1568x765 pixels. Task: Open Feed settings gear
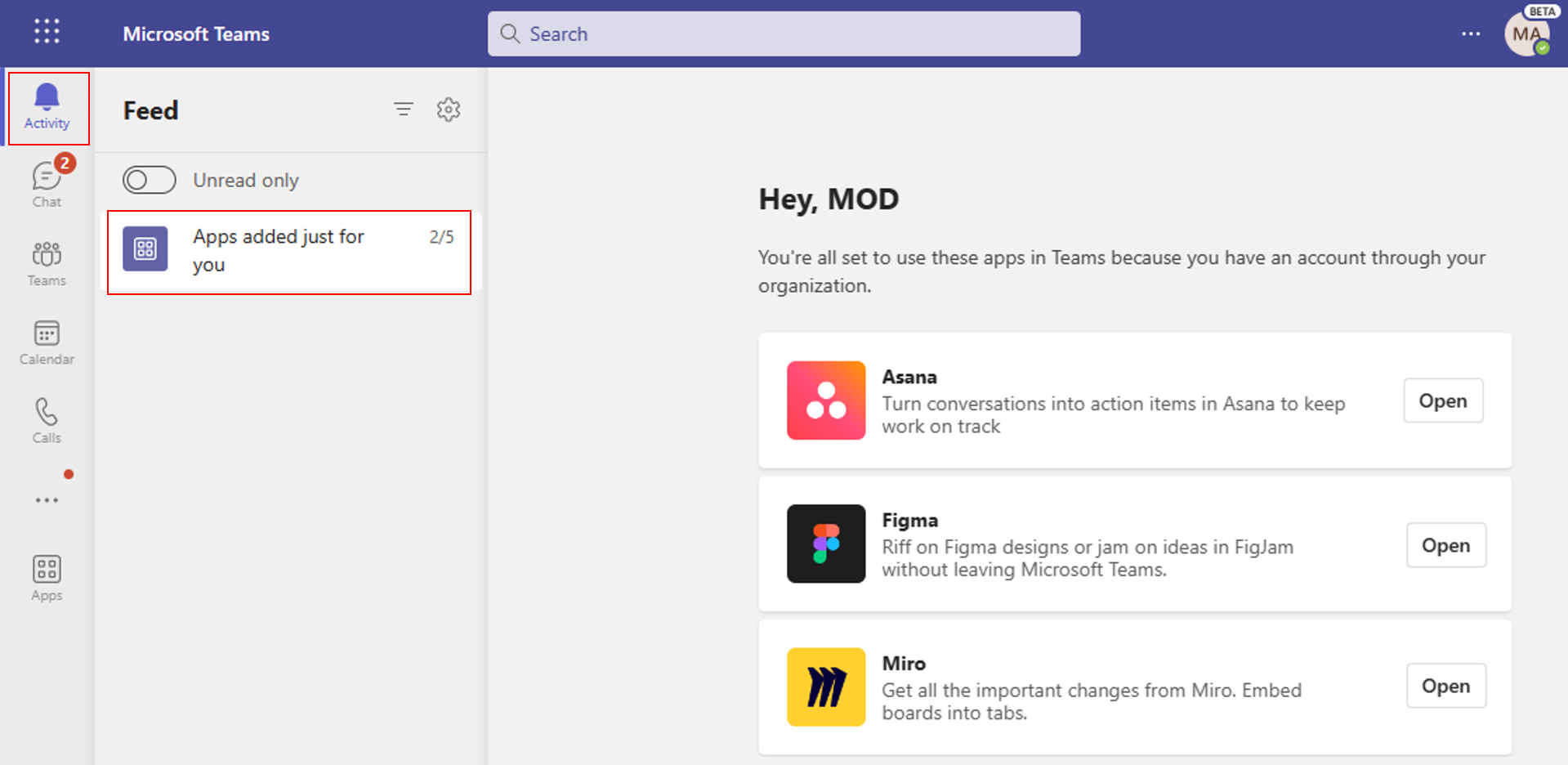[x=449, y=110]
